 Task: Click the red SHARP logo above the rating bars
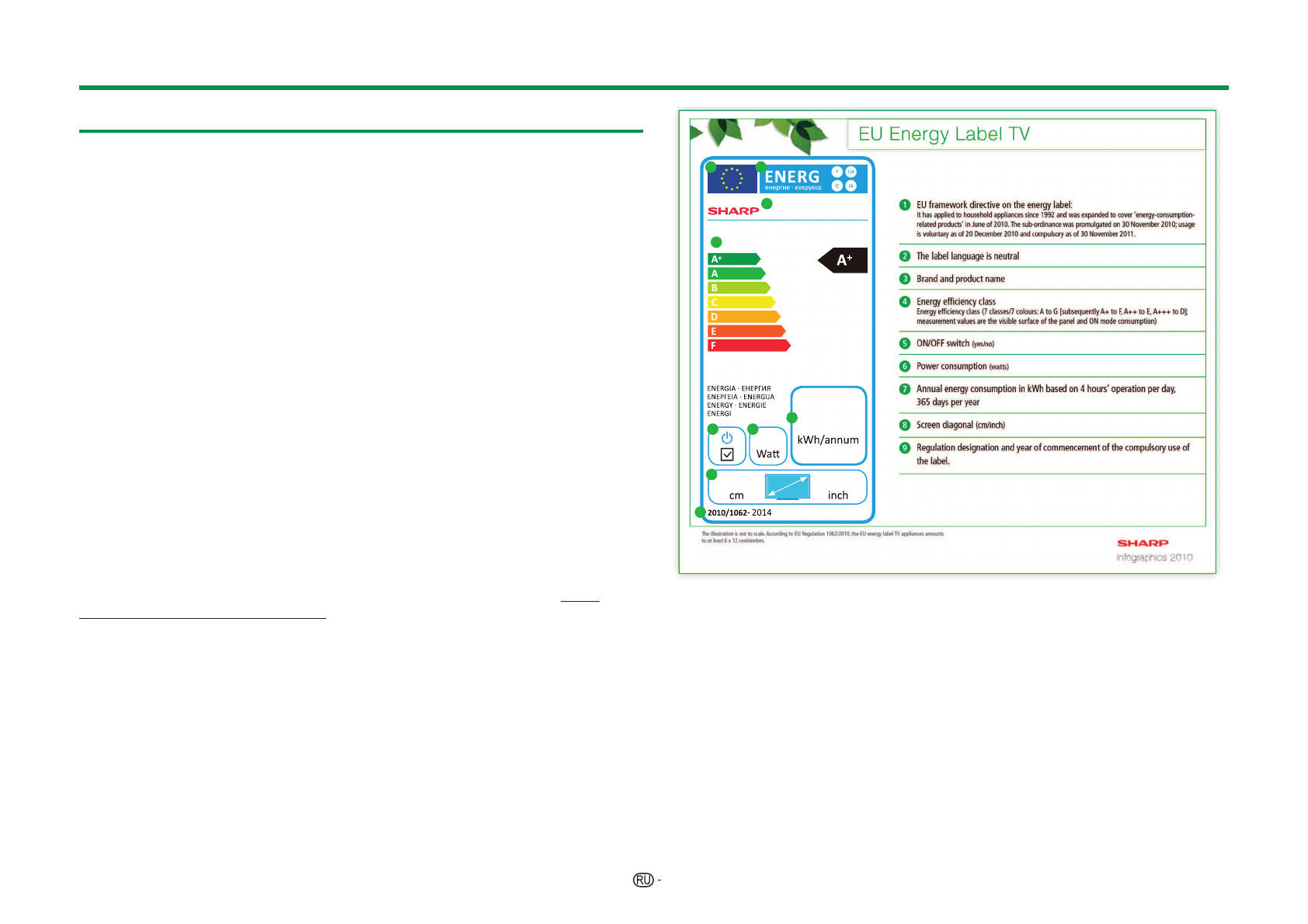[x=732, y=211]
